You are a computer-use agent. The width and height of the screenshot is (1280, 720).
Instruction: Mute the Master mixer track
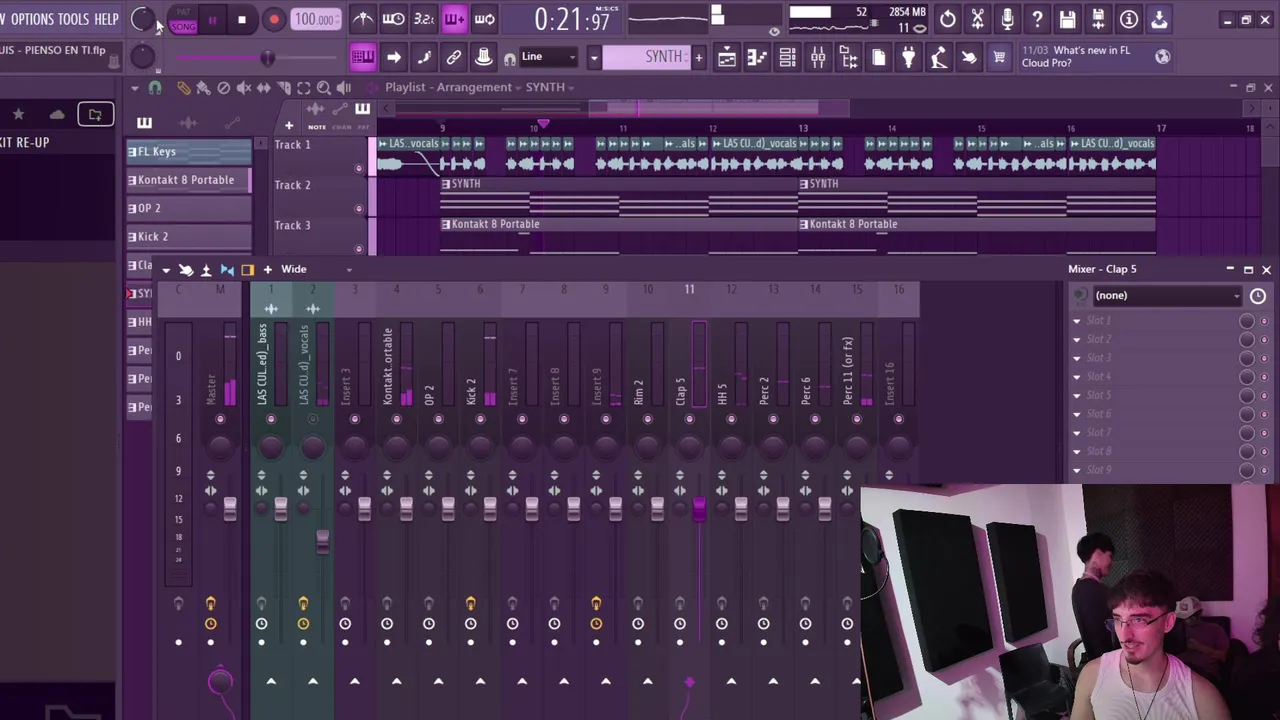(220, 419)
